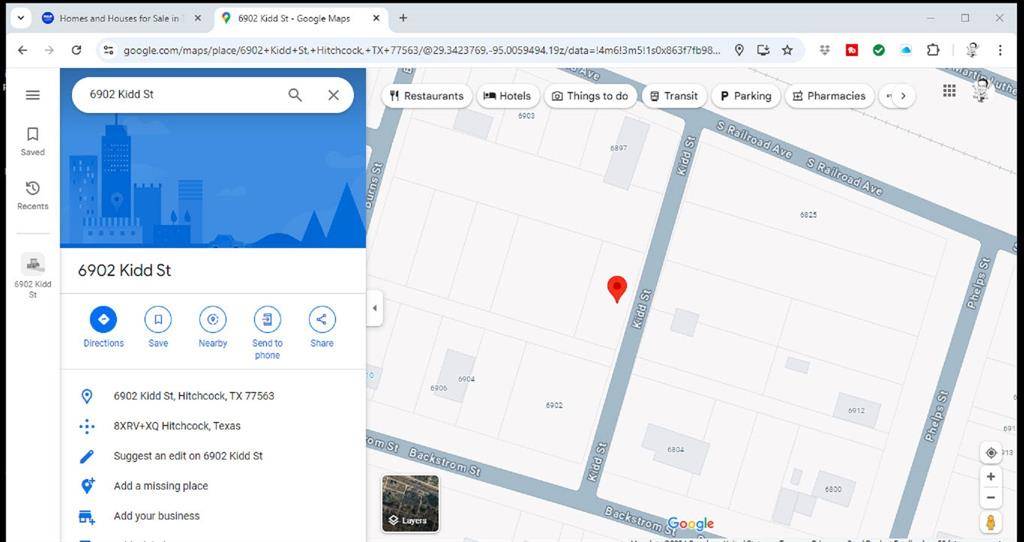
Task: Show more category chips arrow
Action: 903,96
